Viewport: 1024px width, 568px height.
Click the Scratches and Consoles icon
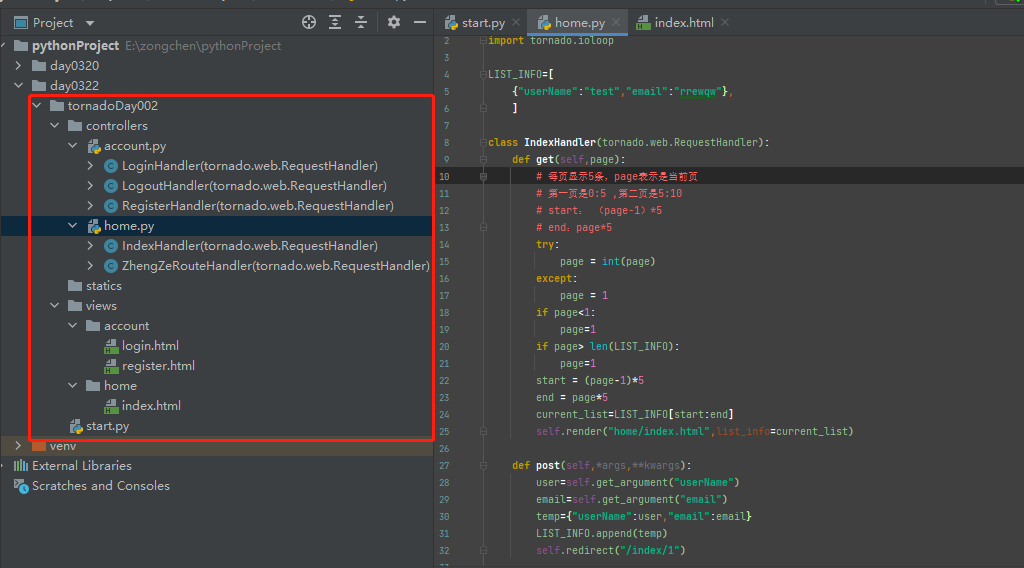(21, 486)
